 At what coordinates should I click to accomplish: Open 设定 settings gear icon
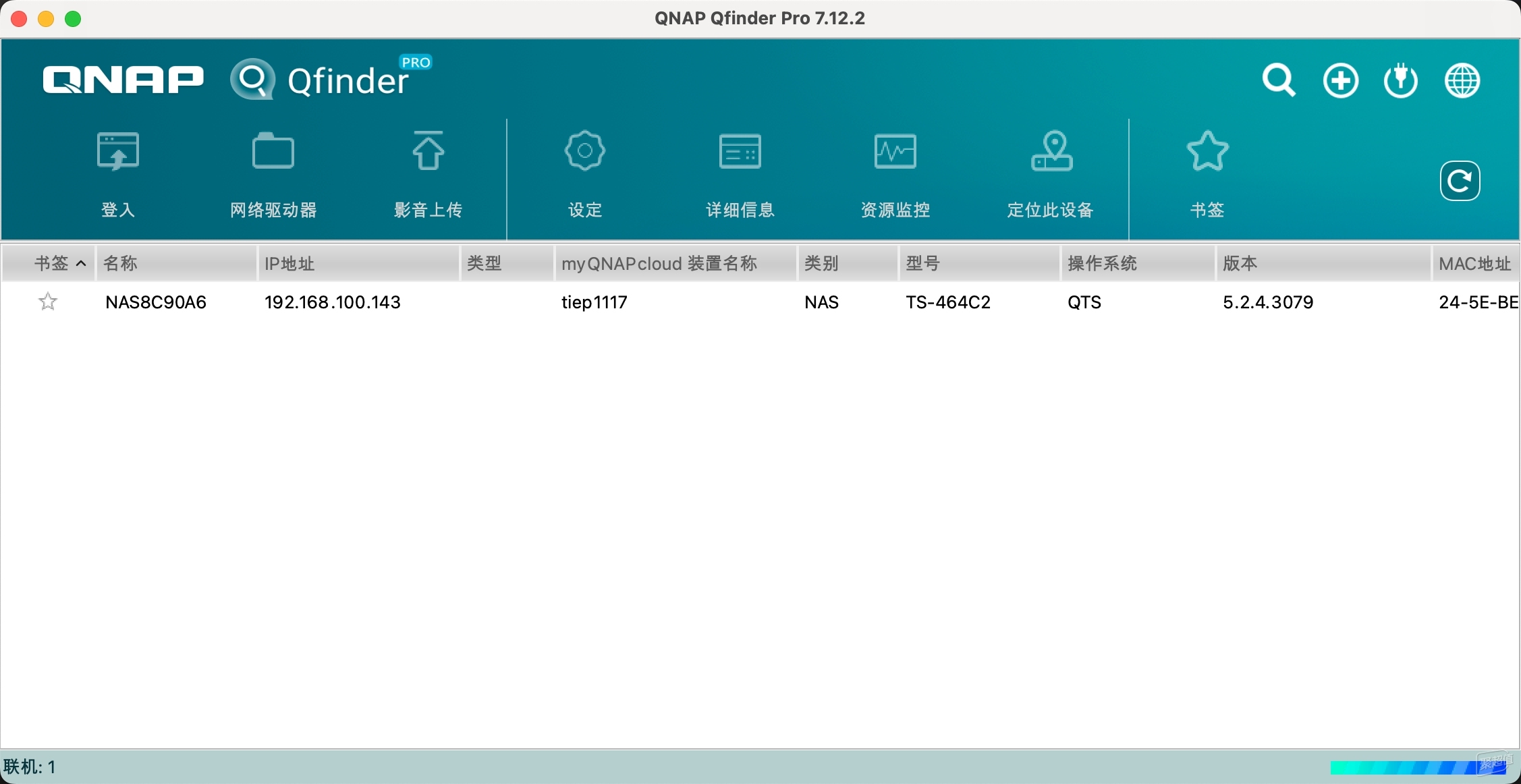[x=585, y=150]
